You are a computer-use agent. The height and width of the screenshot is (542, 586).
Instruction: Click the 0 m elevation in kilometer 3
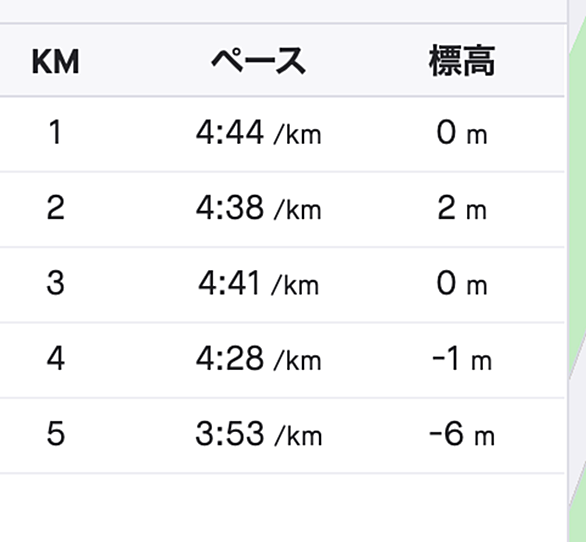coord(462,284)
